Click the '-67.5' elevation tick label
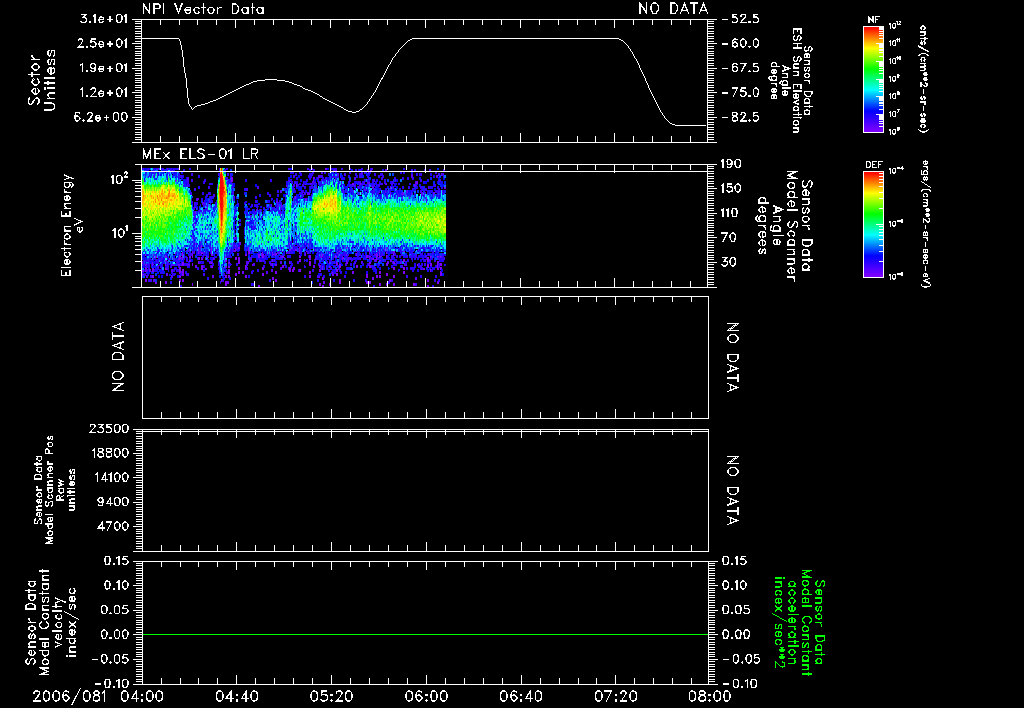 pos(741,68)
